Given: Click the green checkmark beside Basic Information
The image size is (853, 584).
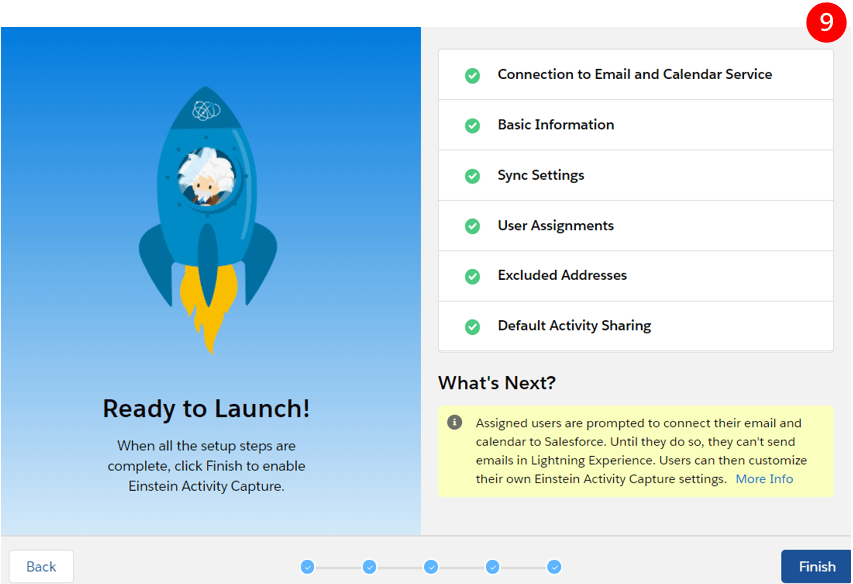Looking at the screenshot, I should (x=472, y=126).
